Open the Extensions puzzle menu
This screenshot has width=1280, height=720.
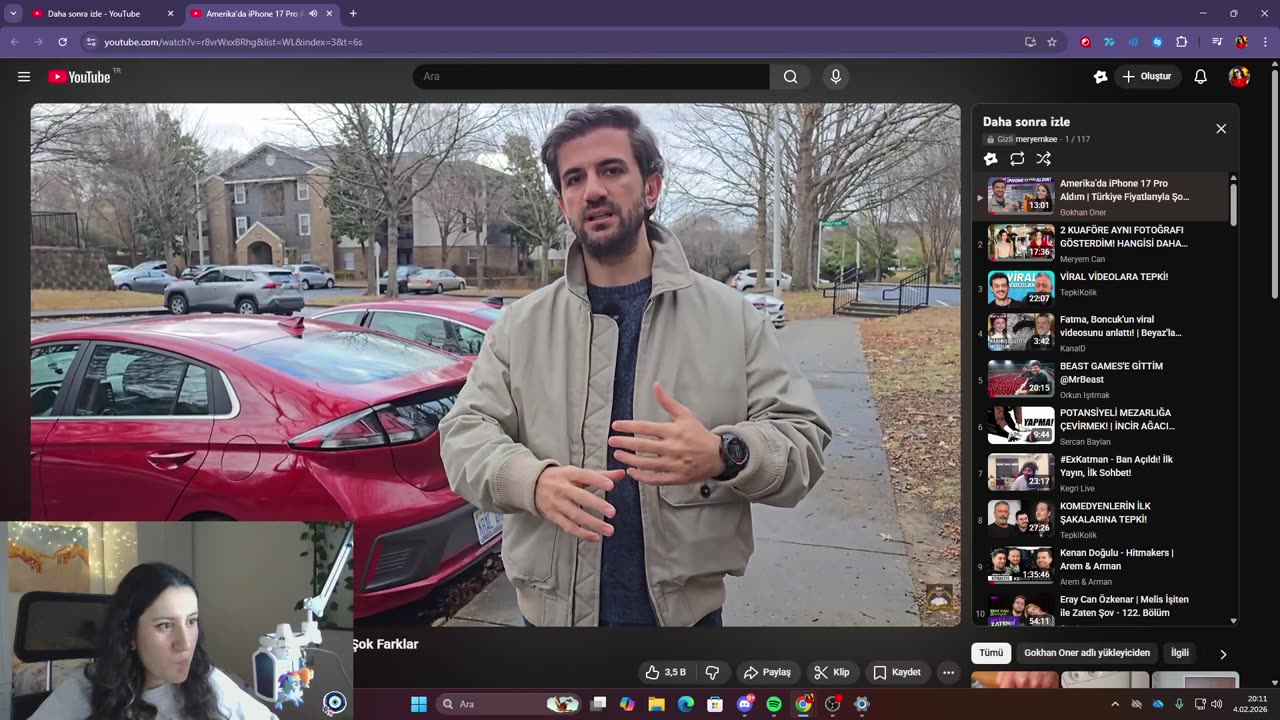pyautogui.click(x=1182, y=42)
